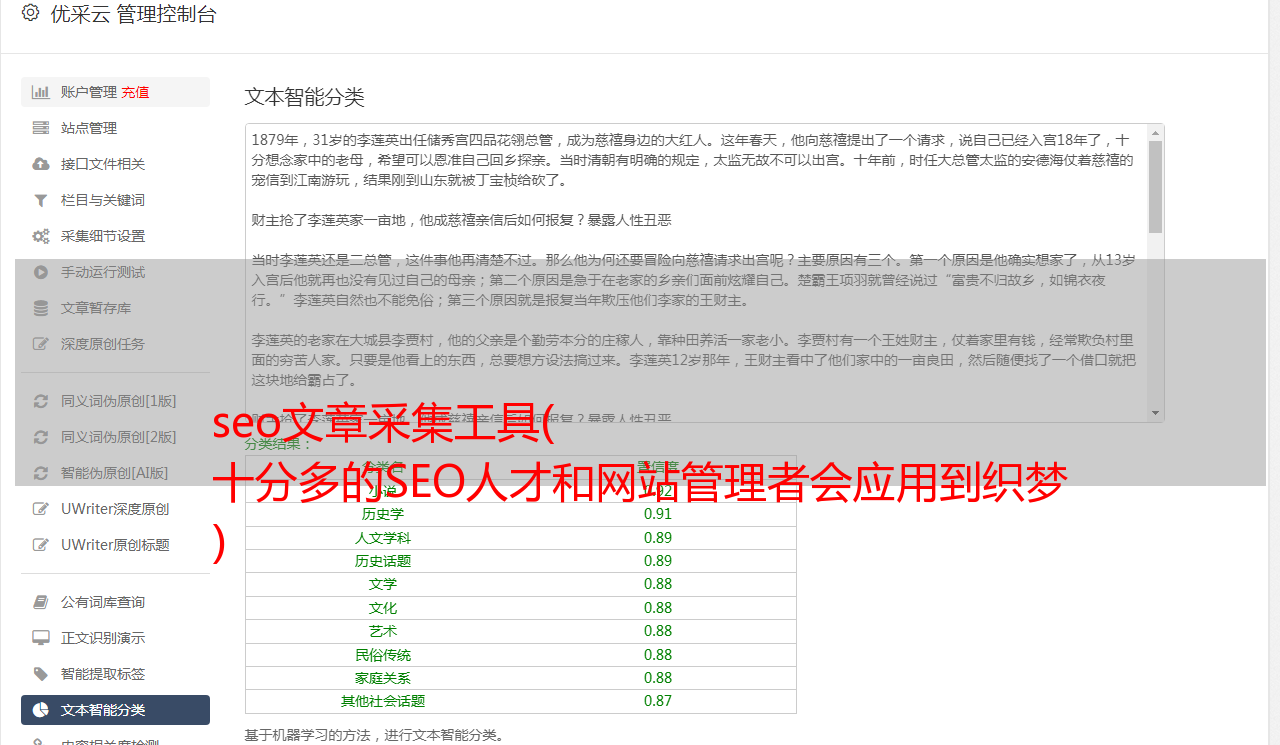
Task: Click the server icon for 站点管理
Action: coord(41,128)
